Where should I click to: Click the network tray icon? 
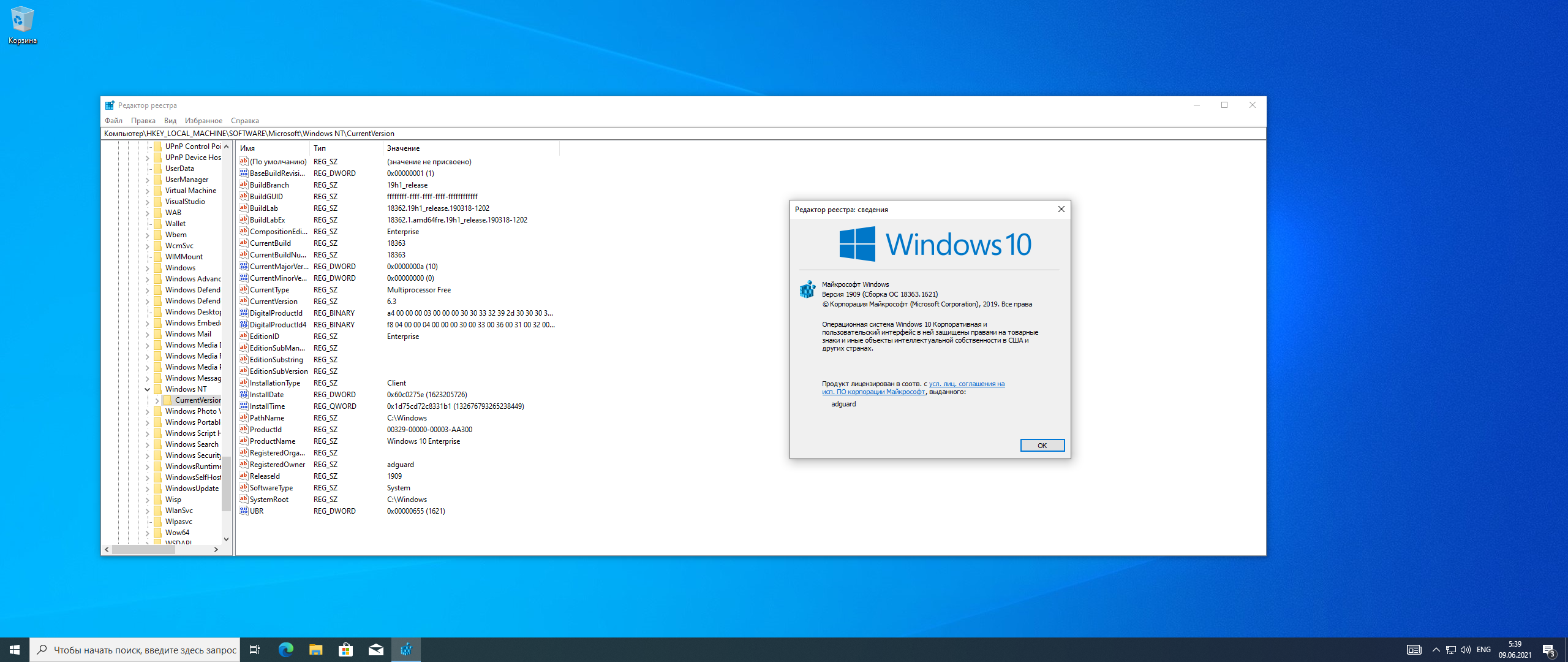click(1451, 650)
